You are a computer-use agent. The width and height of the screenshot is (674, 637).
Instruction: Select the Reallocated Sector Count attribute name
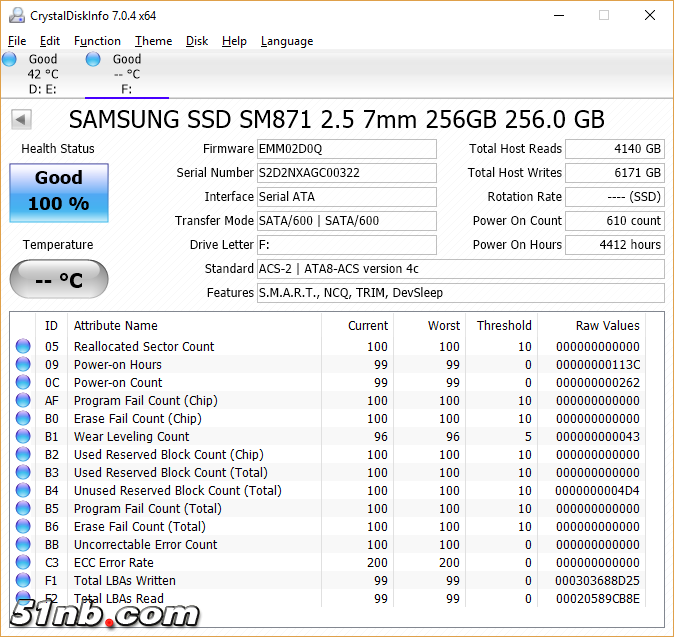[144, 346]
